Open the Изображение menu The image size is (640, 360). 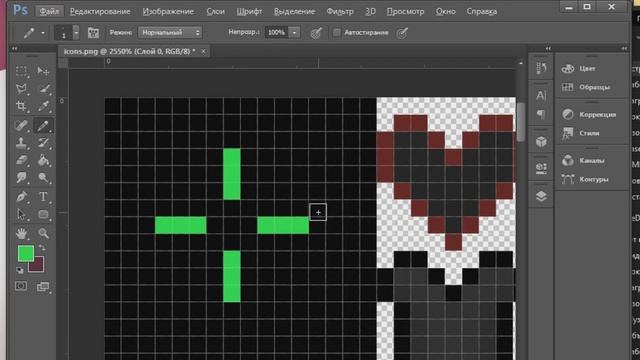(x=168, y=11)
